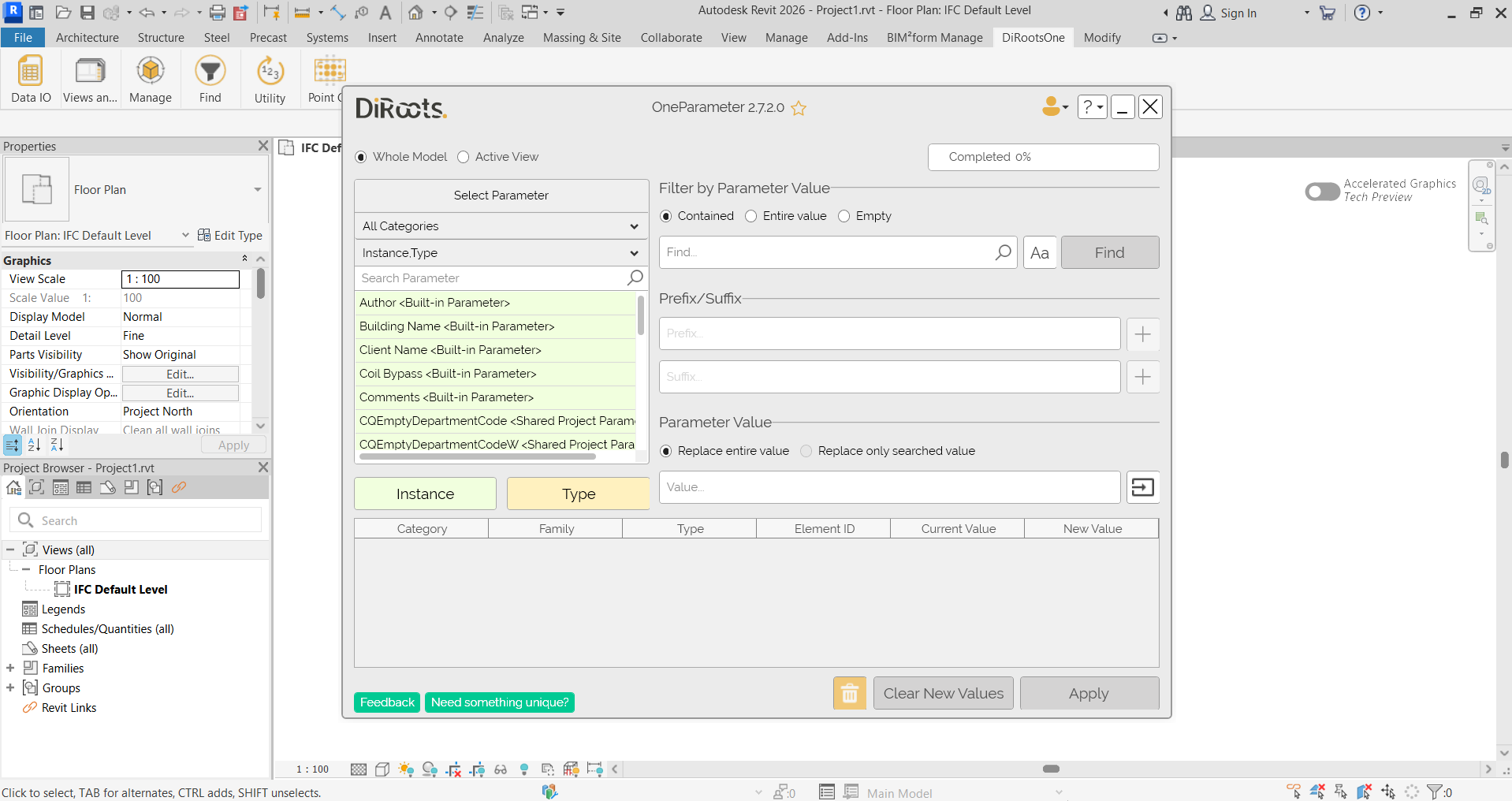Click the Instance button

click(x=425, y=494)
